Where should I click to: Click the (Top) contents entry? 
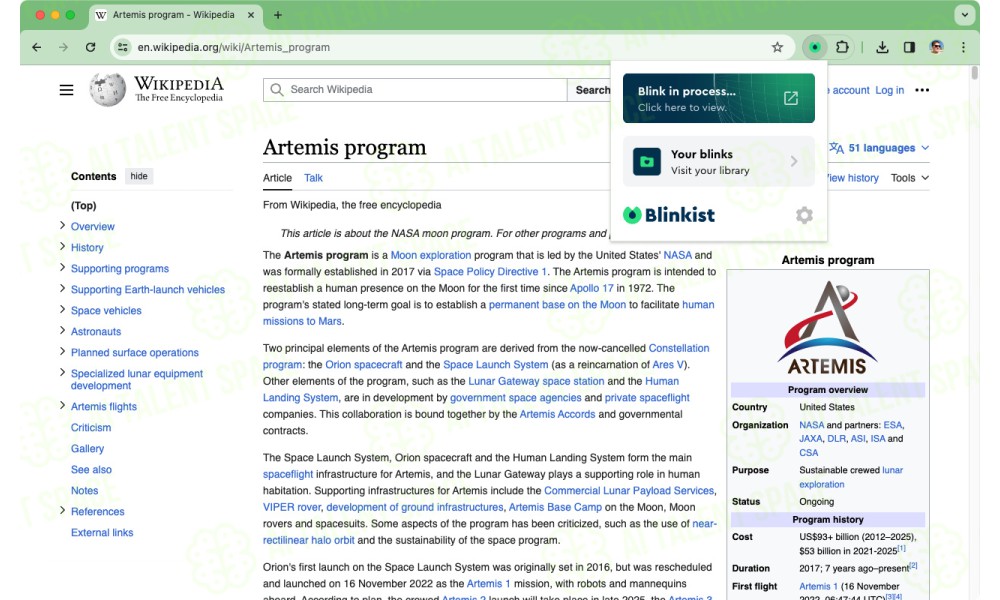point(84,205)
